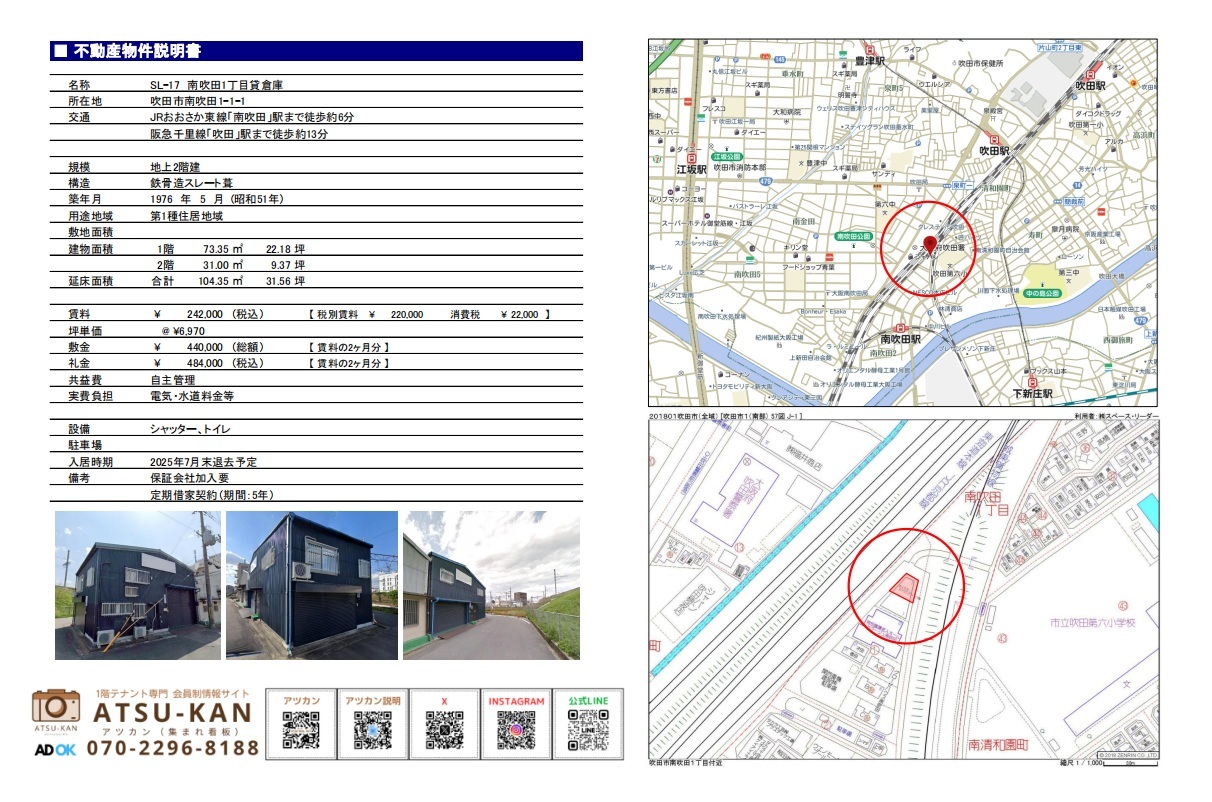The height and width of the screenshot is (802, 1212).
Task: Select the rent amount 242,000 (税込)
Action: 208,314
